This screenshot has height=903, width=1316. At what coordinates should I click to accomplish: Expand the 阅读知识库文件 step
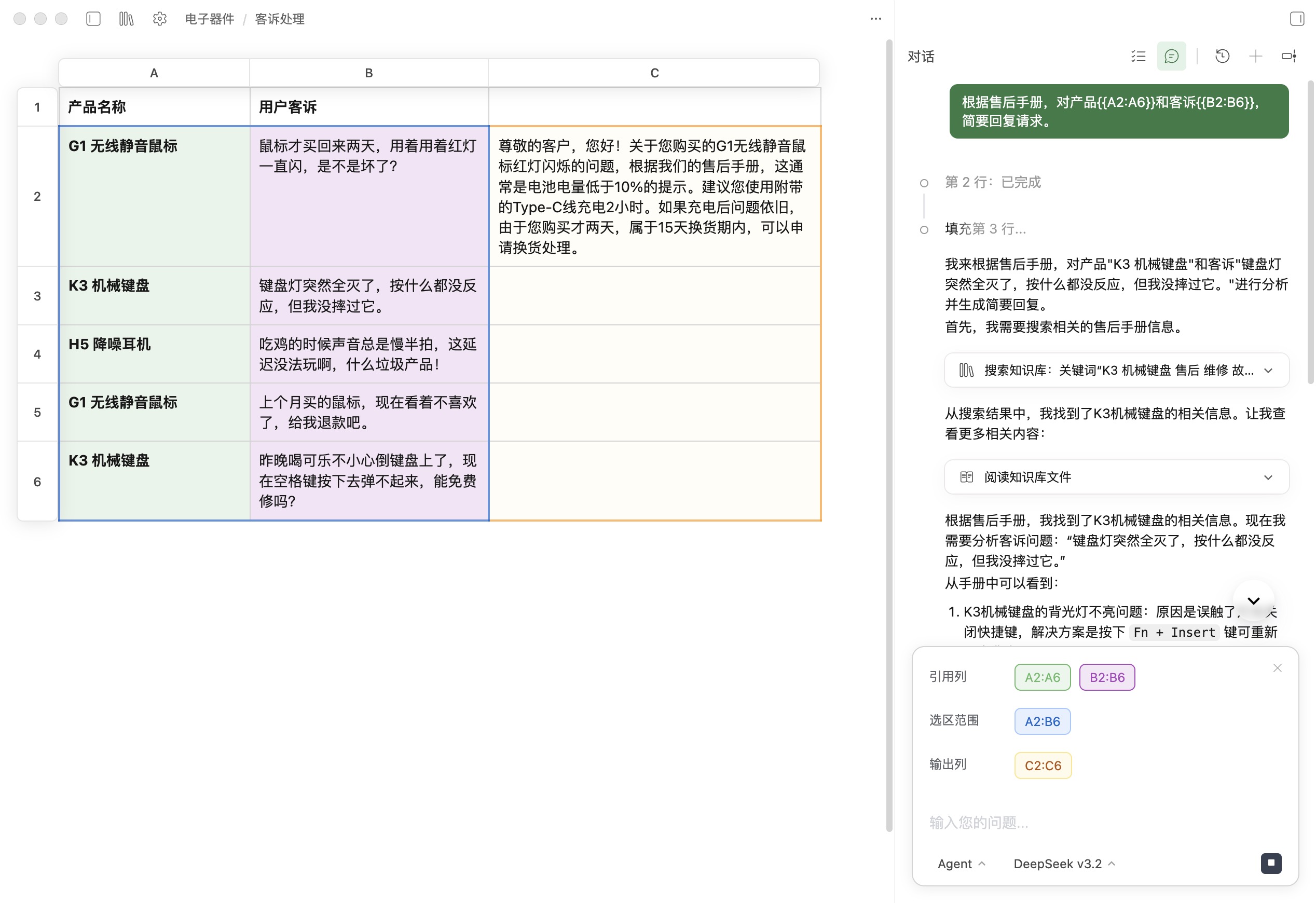(1268, 477)
